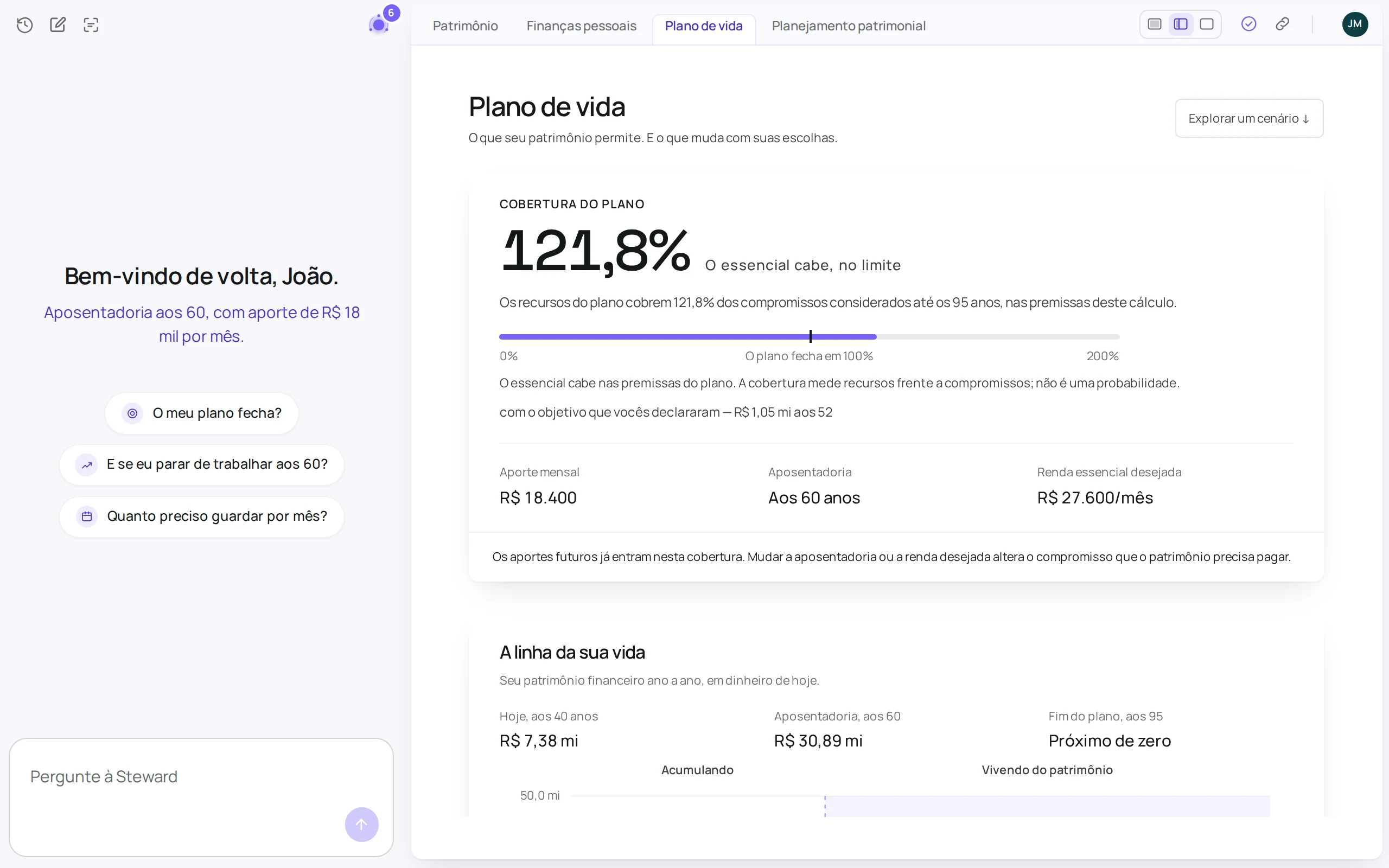This screenshot has height=868, width=1389.
Task: Click the 'R$ 27.600/mês' renda value
Action: point(1094,497)
